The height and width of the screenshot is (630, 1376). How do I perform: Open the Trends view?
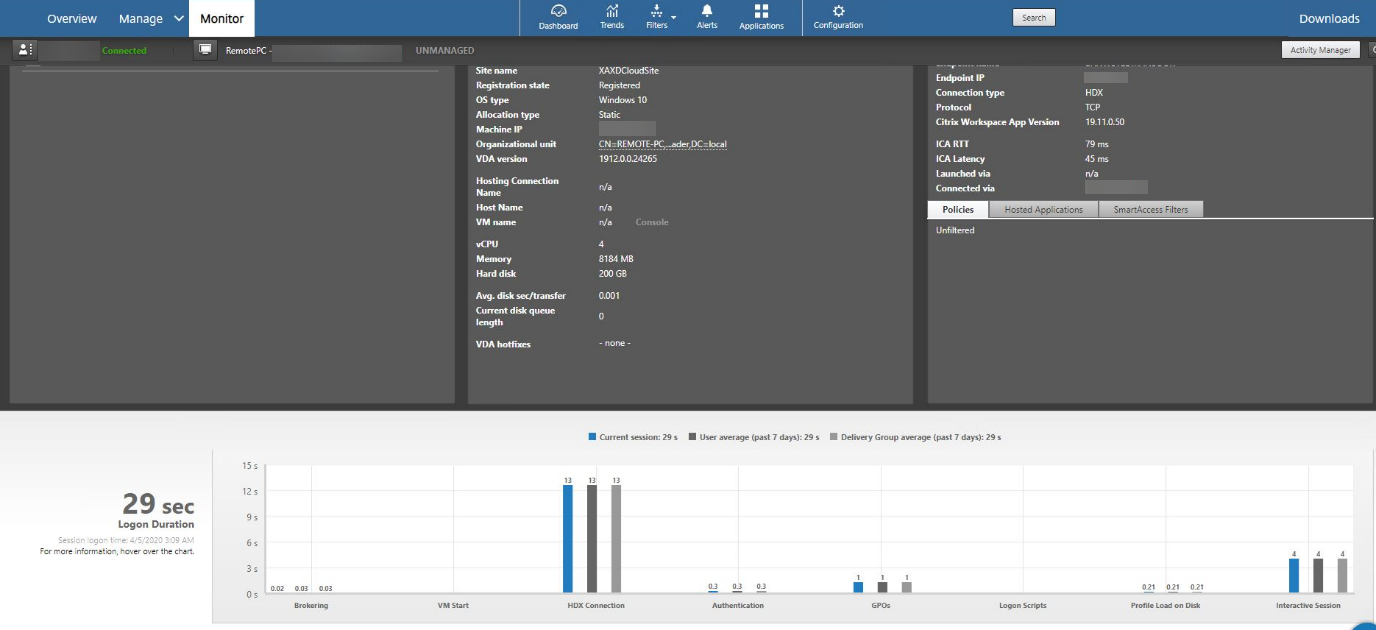click(x=612, y=17)
